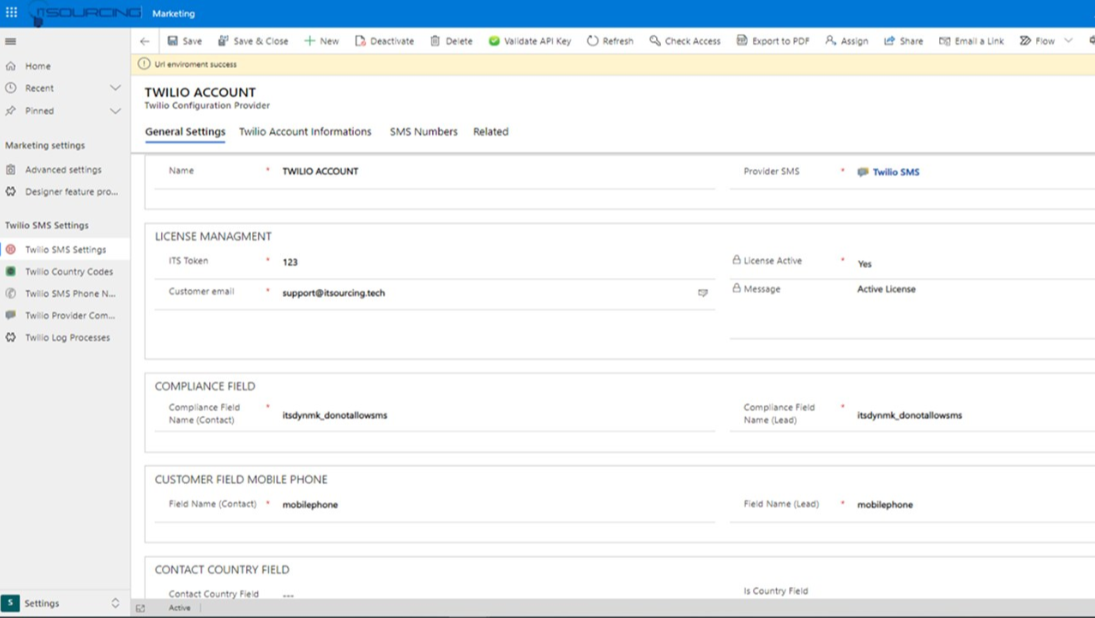Viewport: 1095px width, 618px height.
Task: Click the Twilio Country Codes green icon
Action: 10,271
